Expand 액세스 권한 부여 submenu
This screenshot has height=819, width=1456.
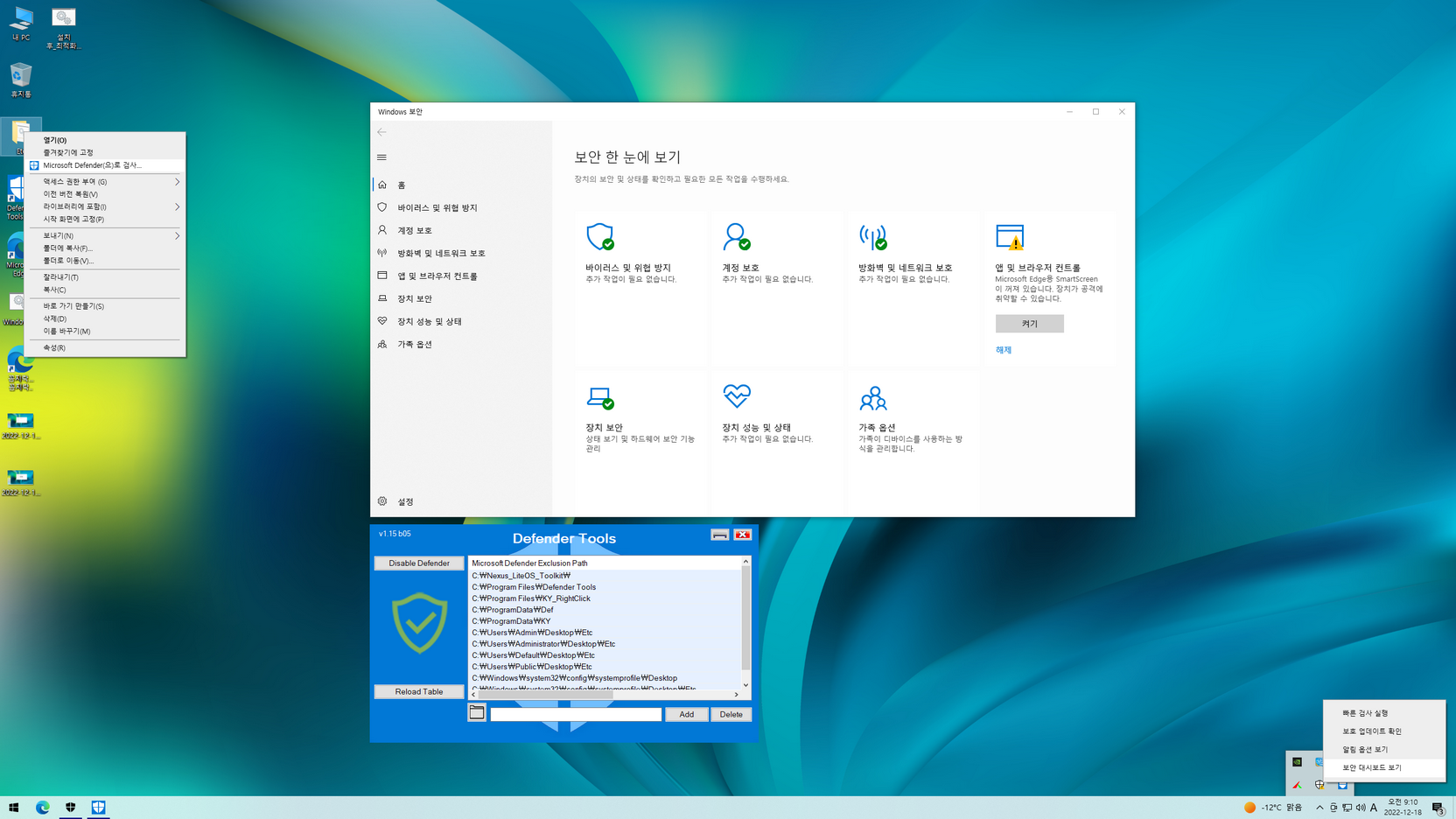coord(105,182)
